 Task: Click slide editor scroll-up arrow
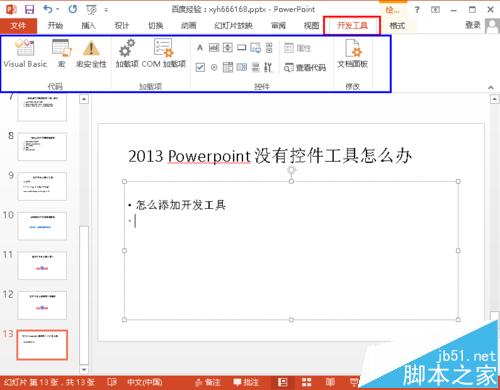pyautogui.click(x=494, y=99)
